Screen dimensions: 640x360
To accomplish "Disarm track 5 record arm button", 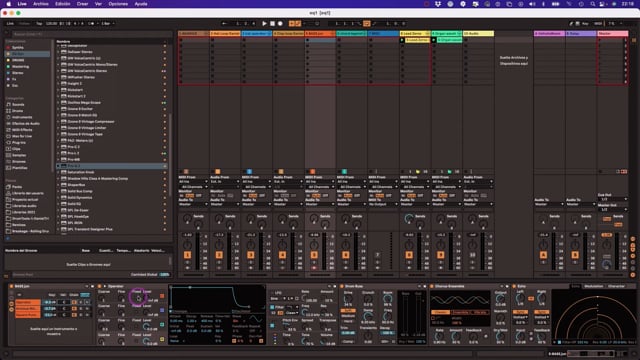I will [314, 268].
